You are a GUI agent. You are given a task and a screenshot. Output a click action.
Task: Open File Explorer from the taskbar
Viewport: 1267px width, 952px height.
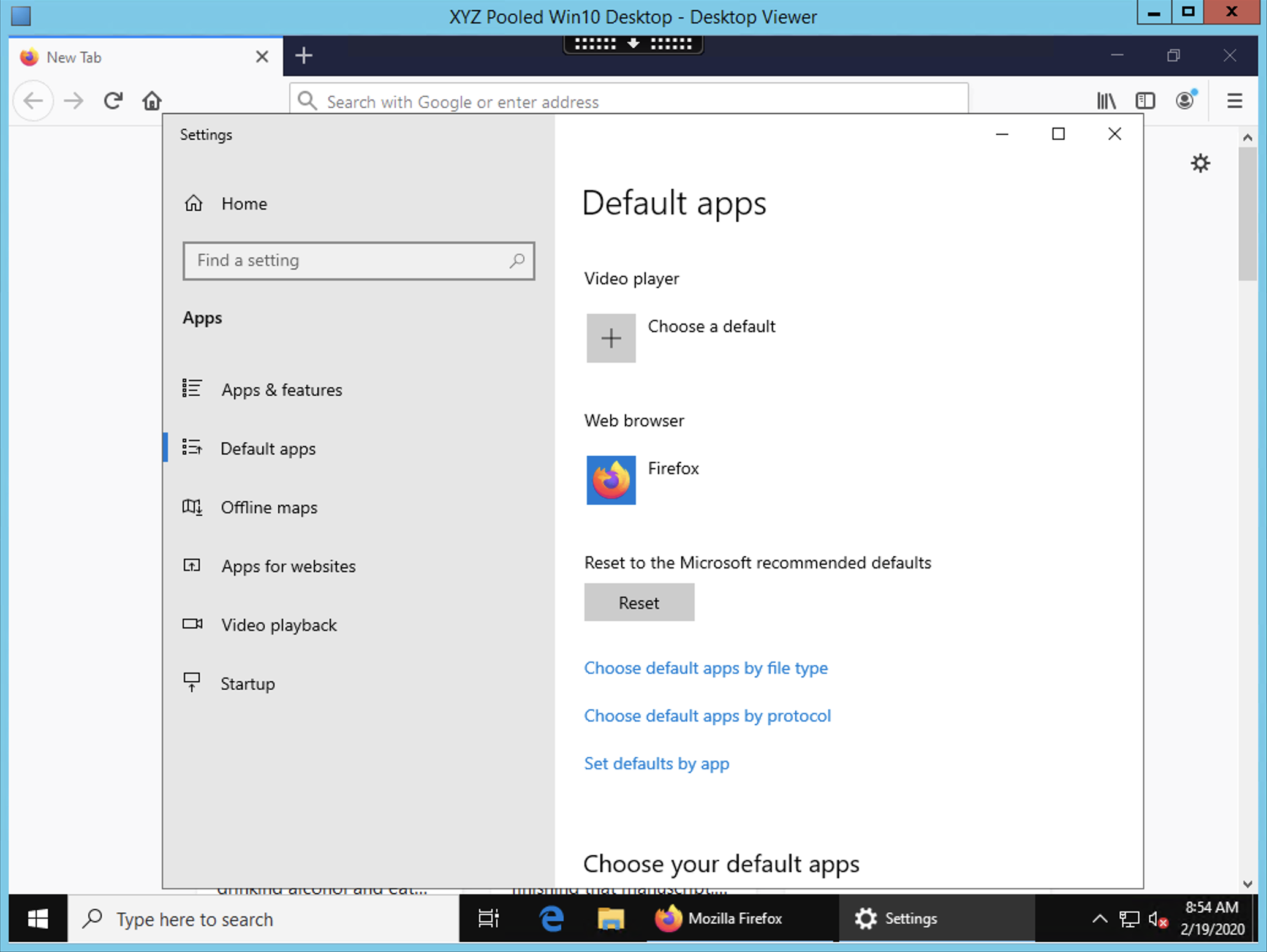pyautogui.click(x=610, y=918)
